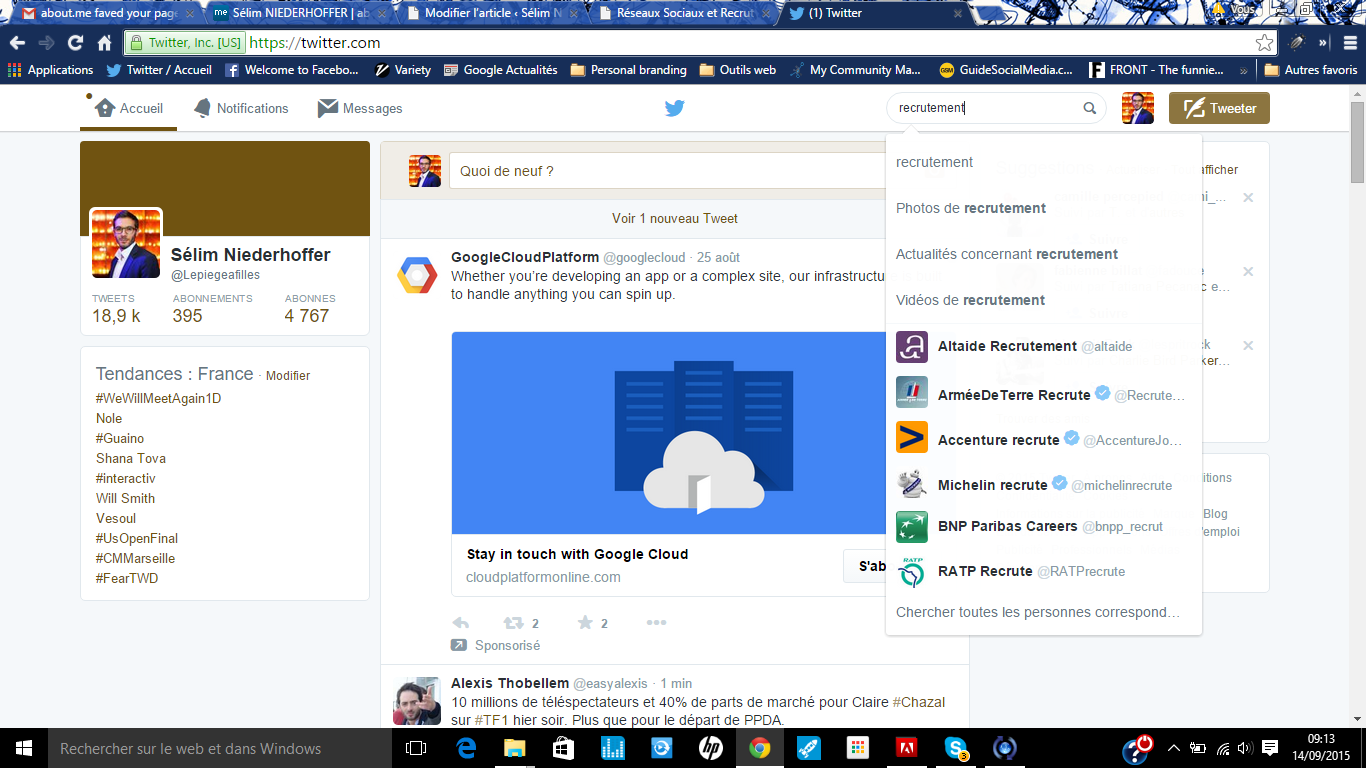Open Twitter / Accueil bookmark
This screenshot has height=768, width=1366.
click(159, 70)
